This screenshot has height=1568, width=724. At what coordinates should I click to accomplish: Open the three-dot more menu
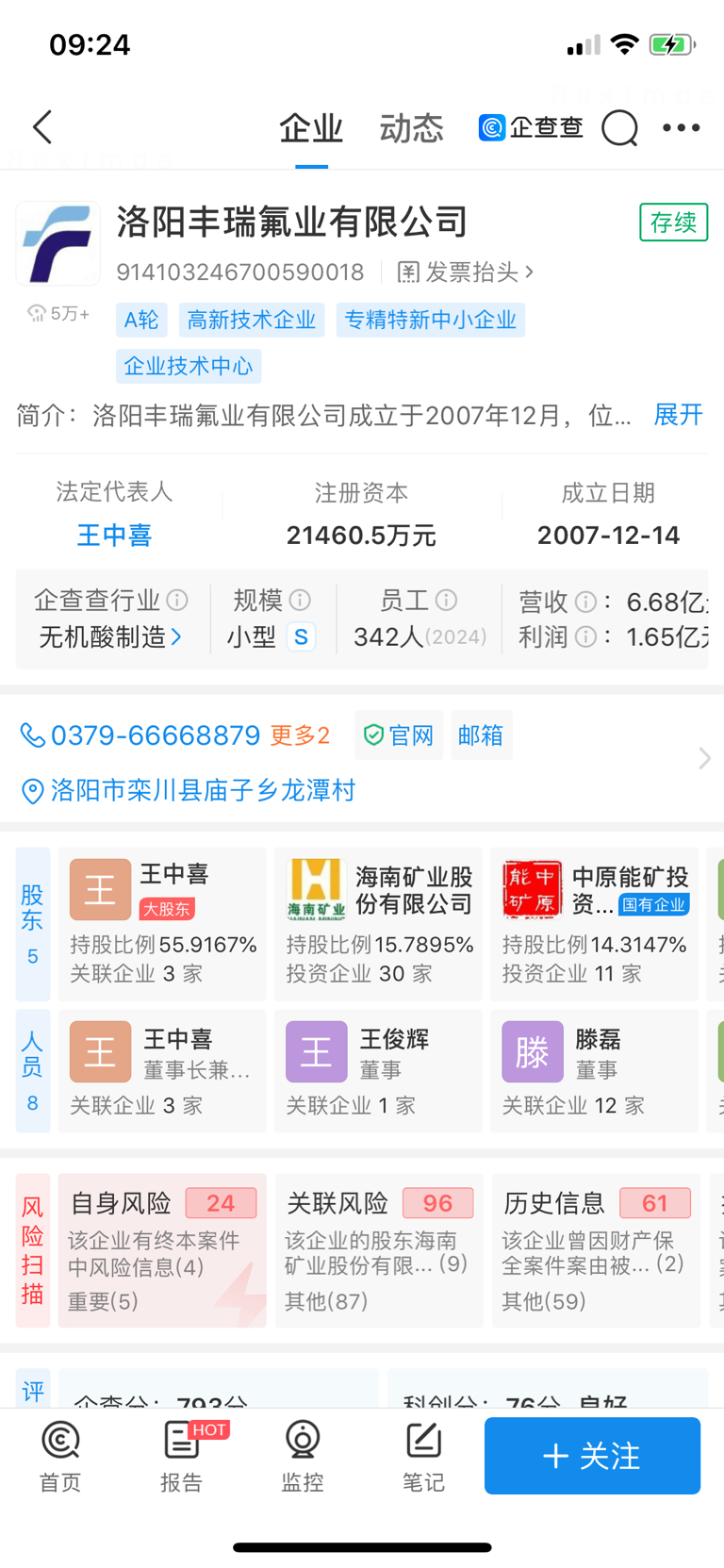681,127
